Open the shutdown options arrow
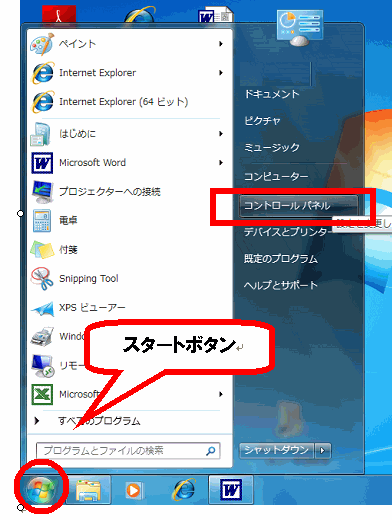 (322, 451)
